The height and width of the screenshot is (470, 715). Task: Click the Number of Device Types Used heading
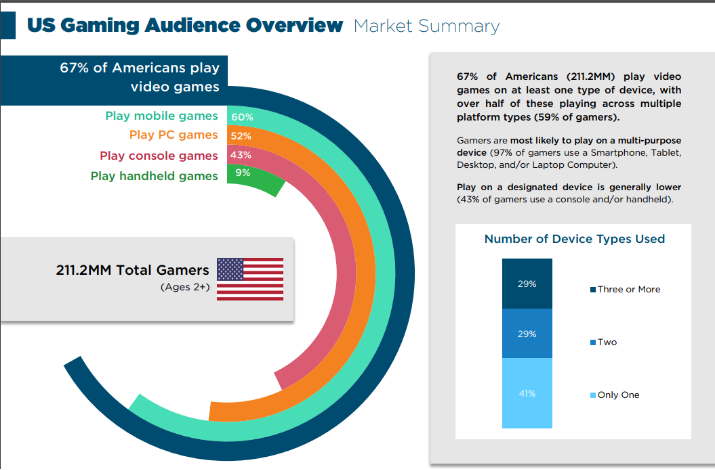pos(574,239)
